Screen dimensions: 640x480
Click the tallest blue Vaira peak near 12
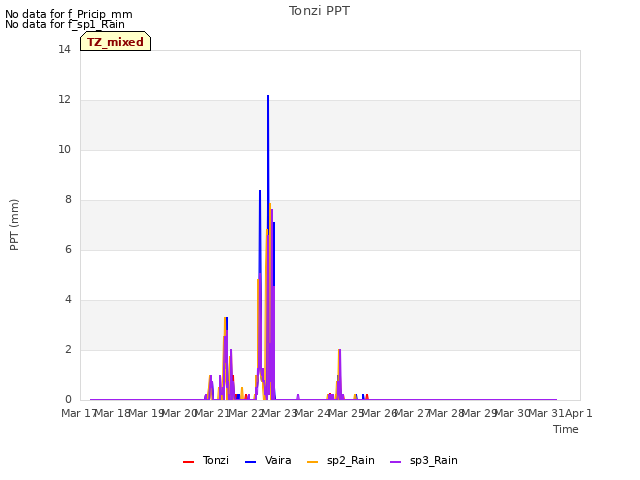tap(268, 97)
